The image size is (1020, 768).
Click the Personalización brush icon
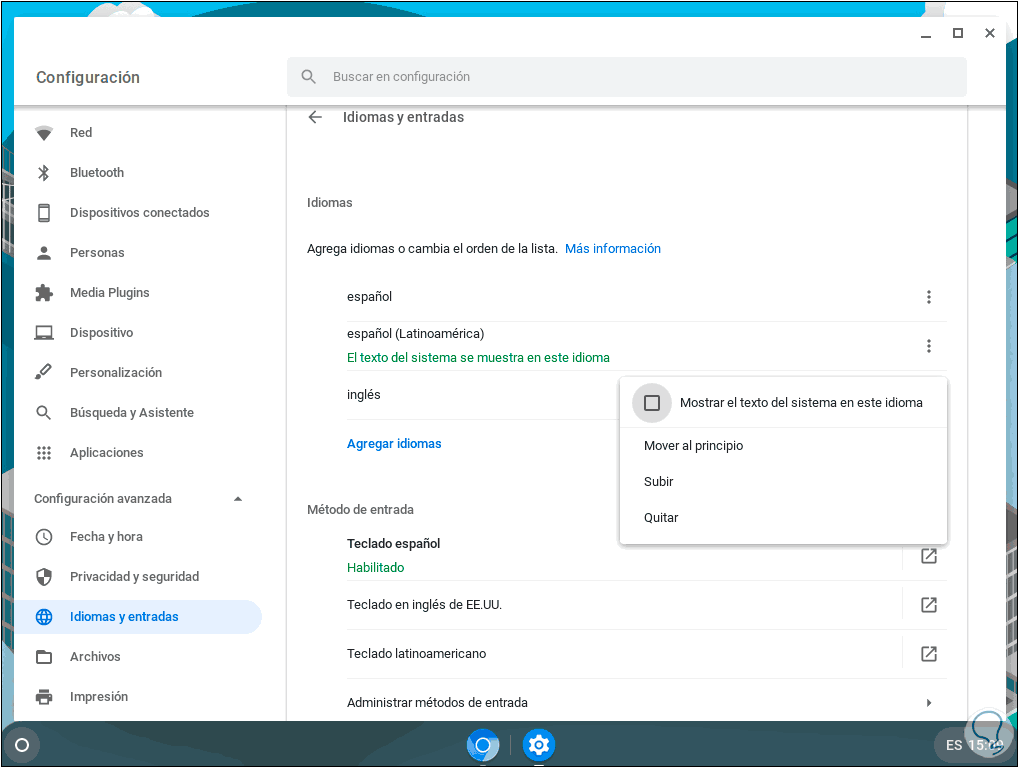coord(44,373)
